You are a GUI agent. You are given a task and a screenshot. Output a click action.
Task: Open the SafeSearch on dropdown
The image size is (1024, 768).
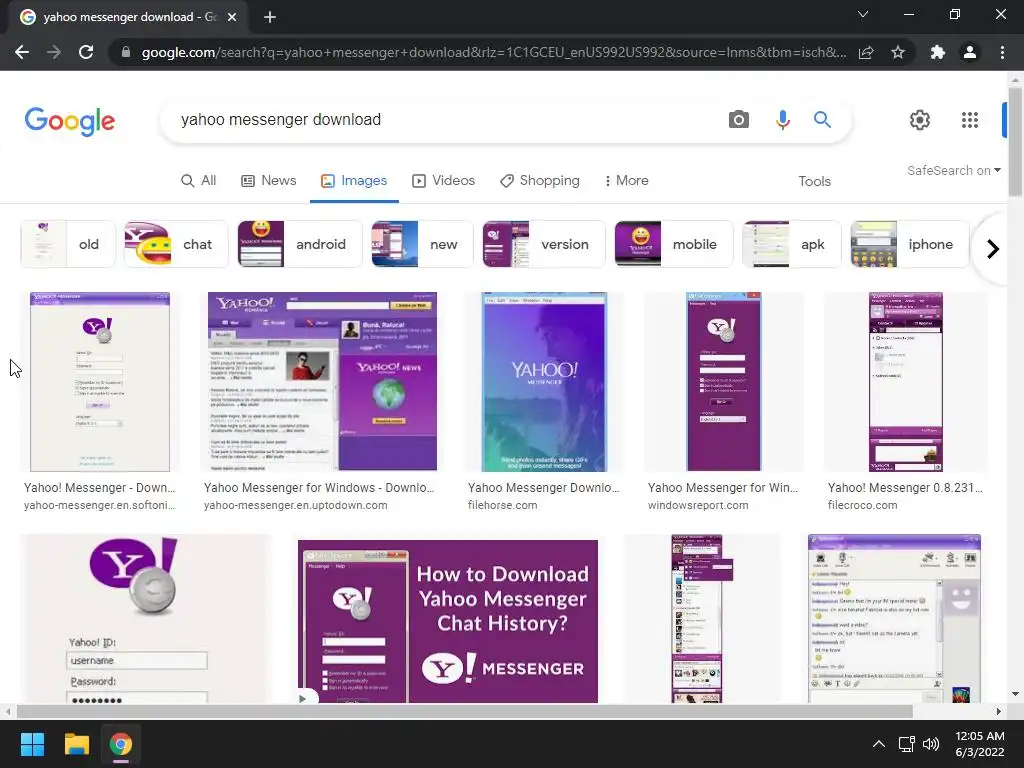(953, 170)
